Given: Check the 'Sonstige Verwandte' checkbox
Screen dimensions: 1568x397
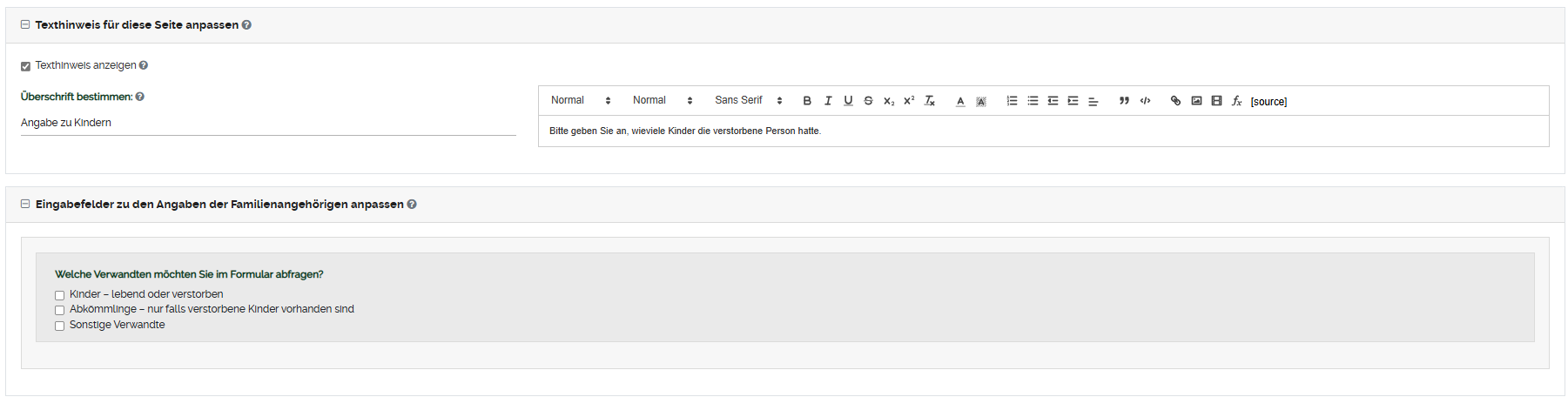Looking at the screenshot, I should (x=60, y=326).
